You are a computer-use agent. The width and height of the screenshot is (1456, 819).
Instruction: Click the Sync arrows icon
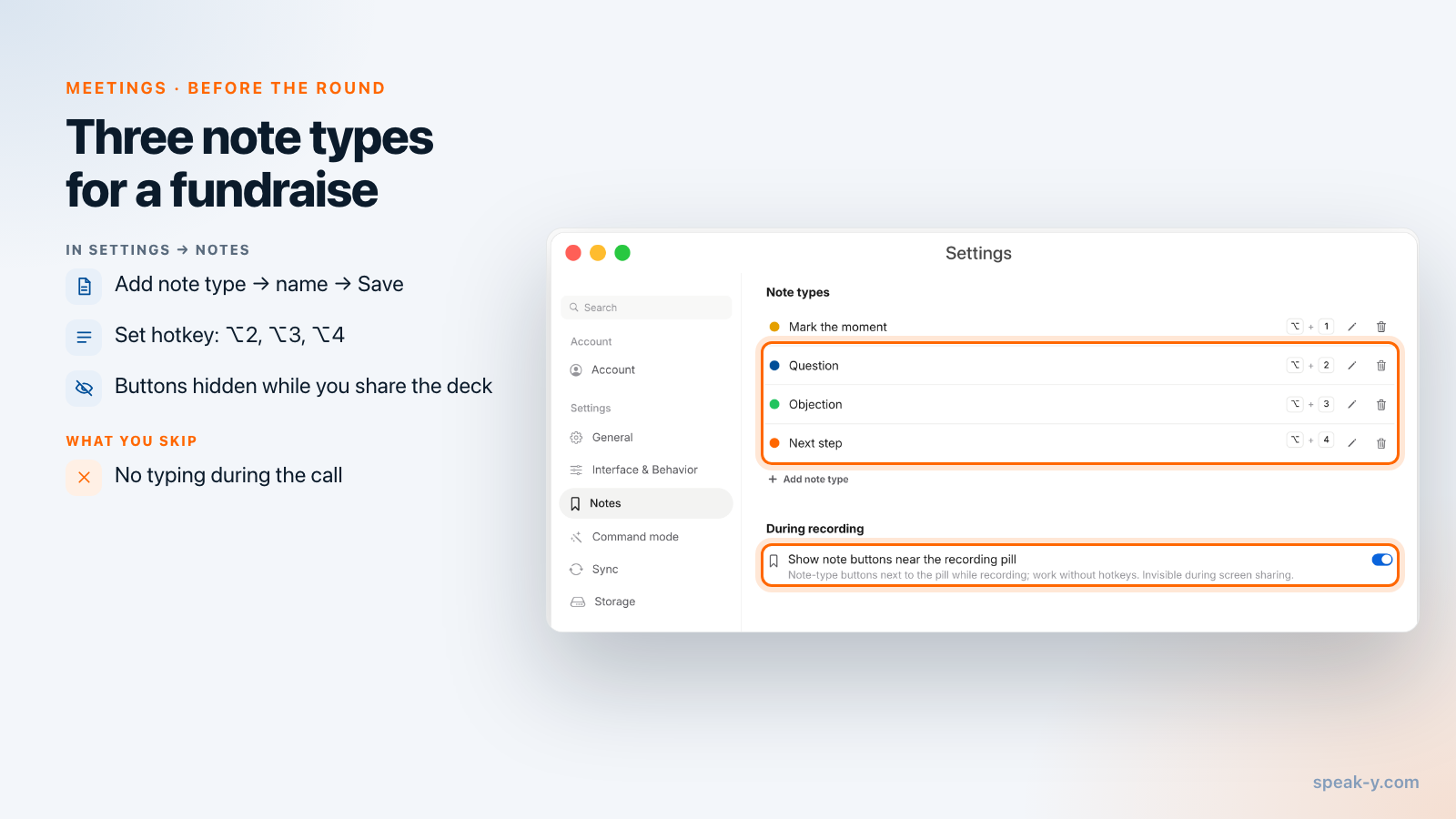(576, 570)
